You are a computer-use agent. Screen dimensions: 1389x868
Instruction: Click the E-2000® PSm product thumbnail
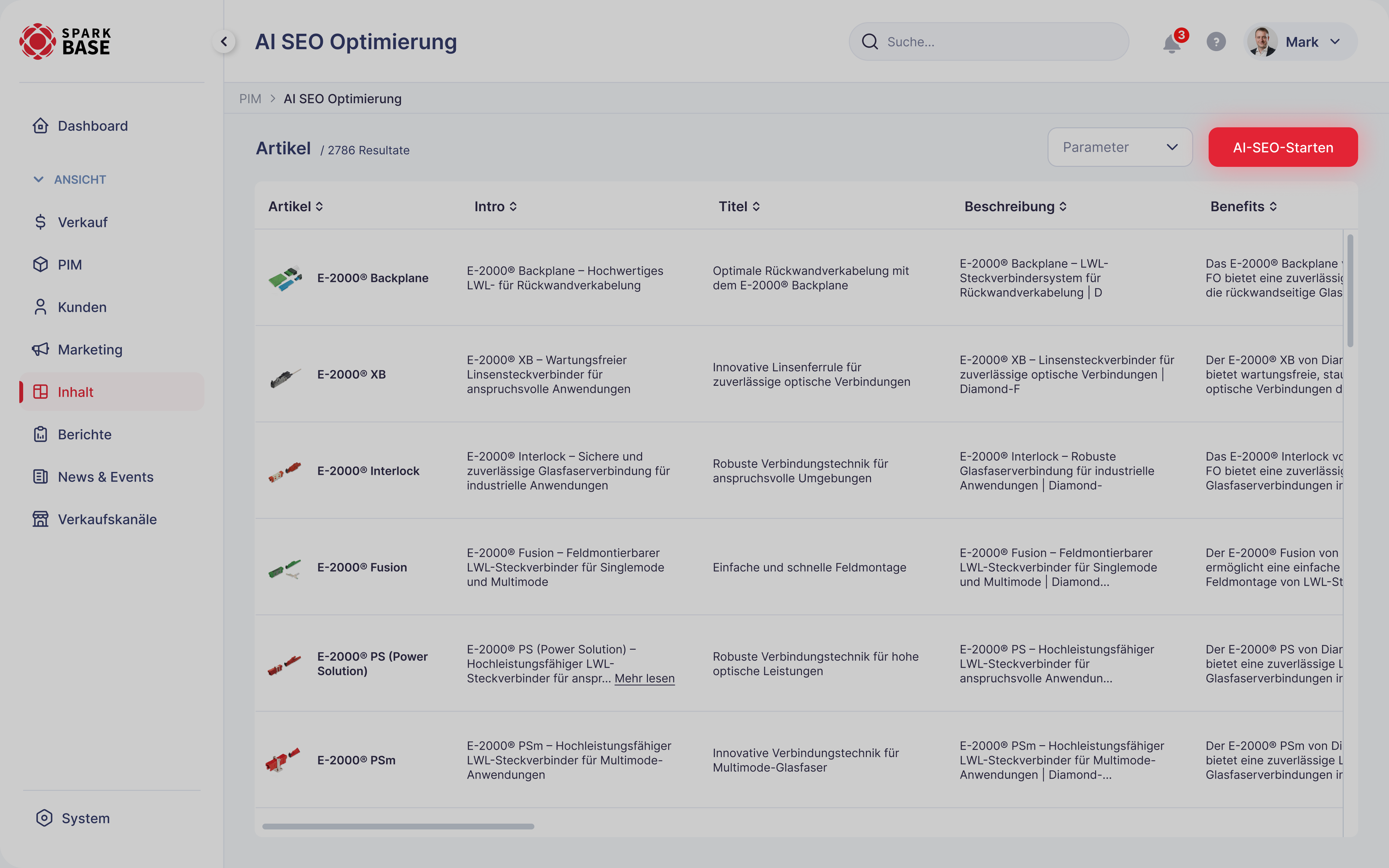click(x=283, y=759)
